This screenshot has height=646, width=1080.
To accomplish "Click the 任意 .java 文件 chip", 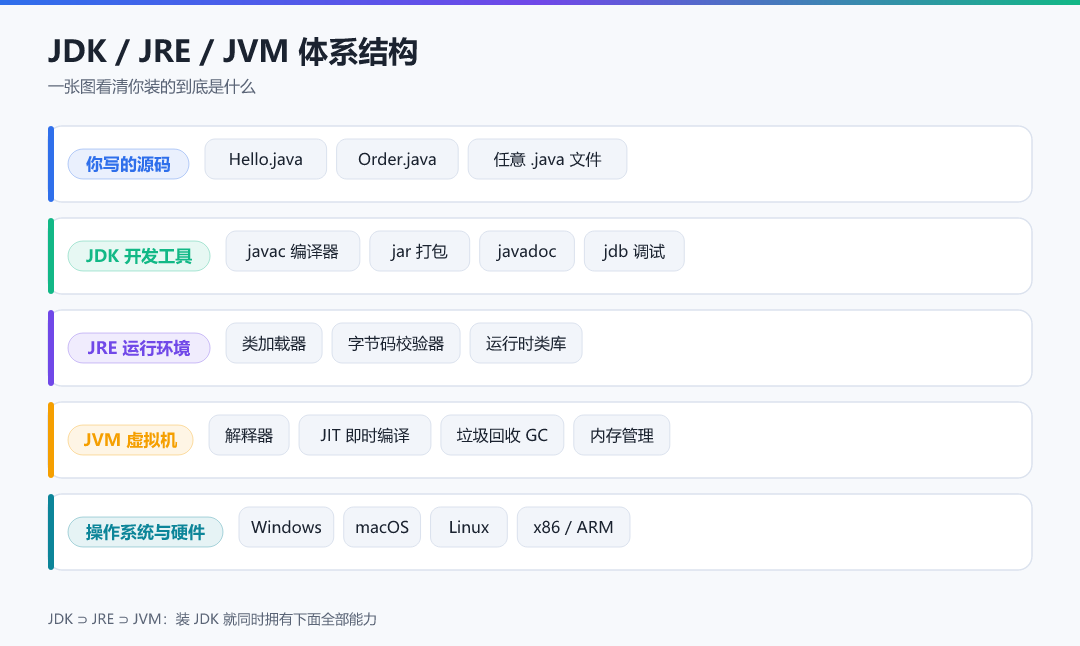I will (548, 159).
